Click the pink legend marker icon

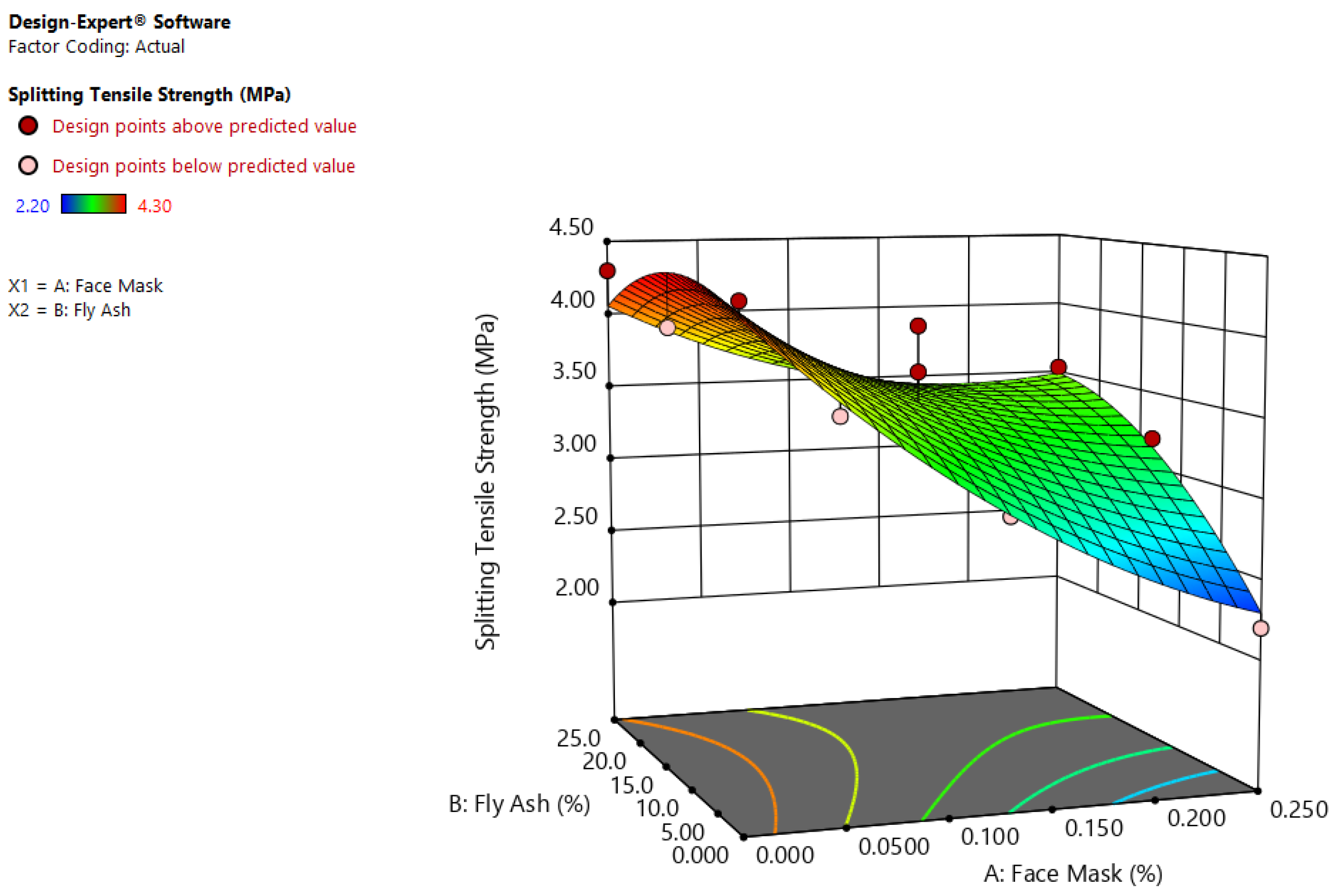[28, 166]
